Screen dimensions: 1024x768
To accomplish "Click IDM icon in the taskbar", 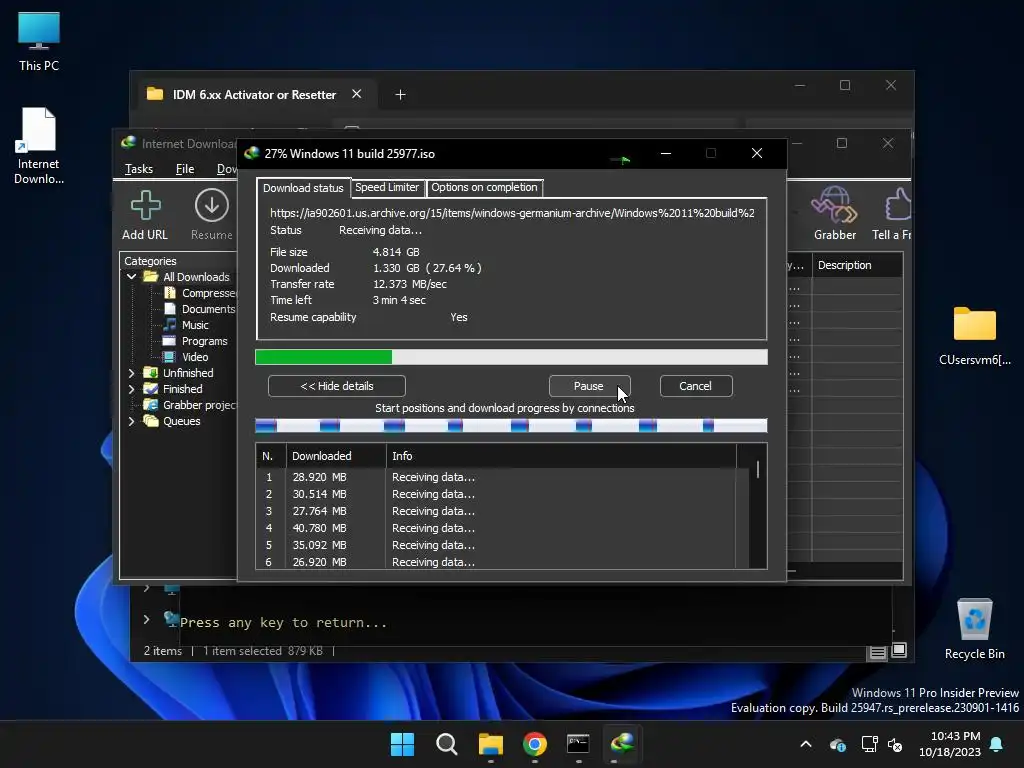I will tap(622, 744).
